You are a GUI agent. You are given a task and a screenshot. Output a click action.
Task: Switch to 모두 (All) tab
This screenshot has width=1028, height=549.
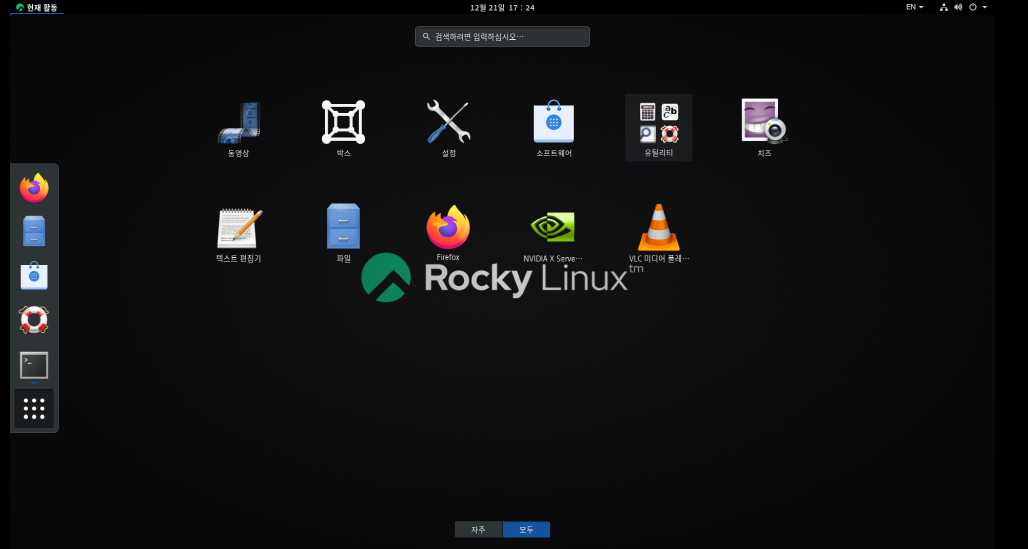pyautogui.click(x=526, y=529)
